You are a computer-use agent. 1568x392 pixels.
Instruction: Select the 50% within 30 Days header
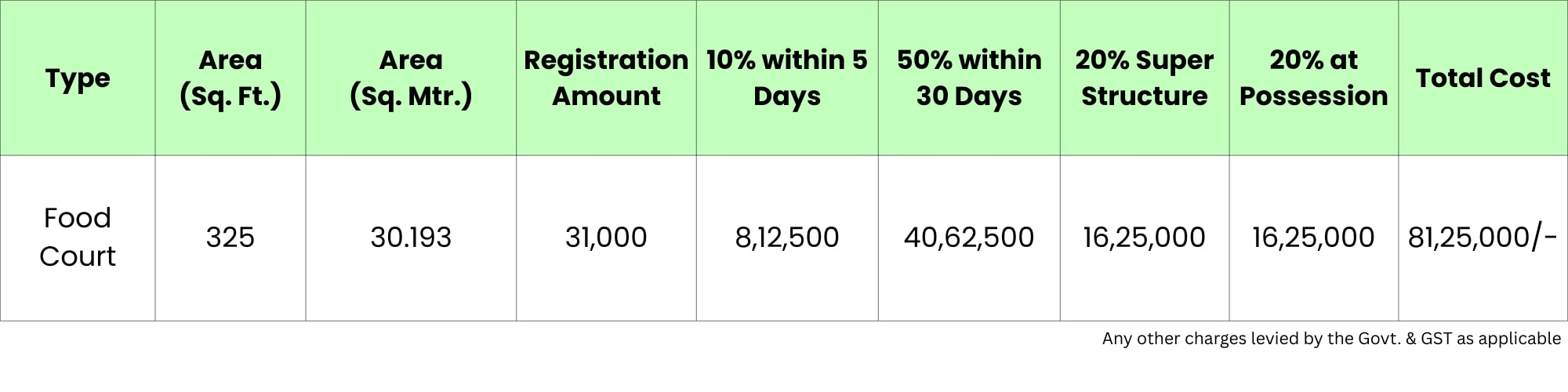969,78
